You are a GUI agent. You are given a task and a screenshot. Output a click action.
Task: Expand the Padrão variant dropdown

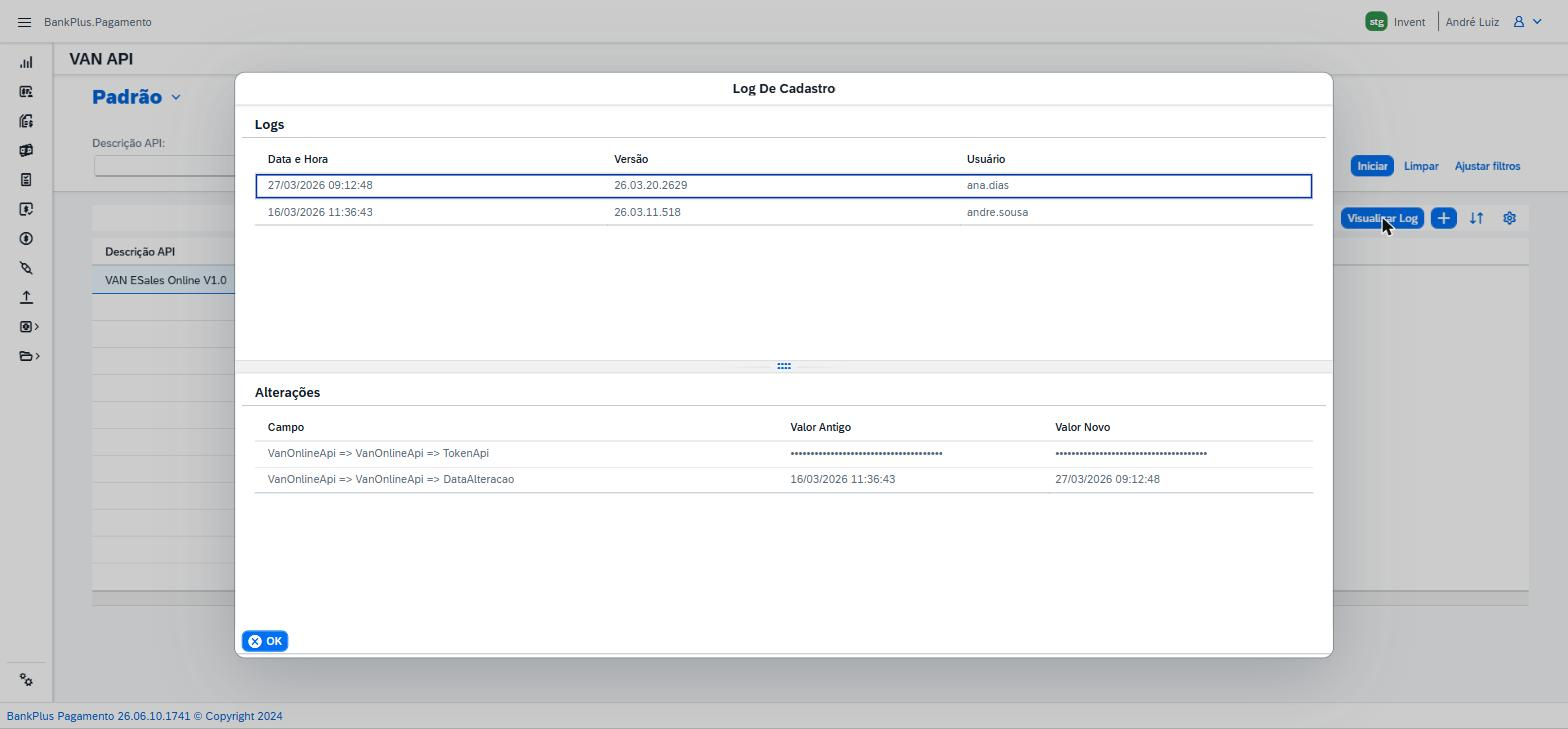(x=176, y=97)
